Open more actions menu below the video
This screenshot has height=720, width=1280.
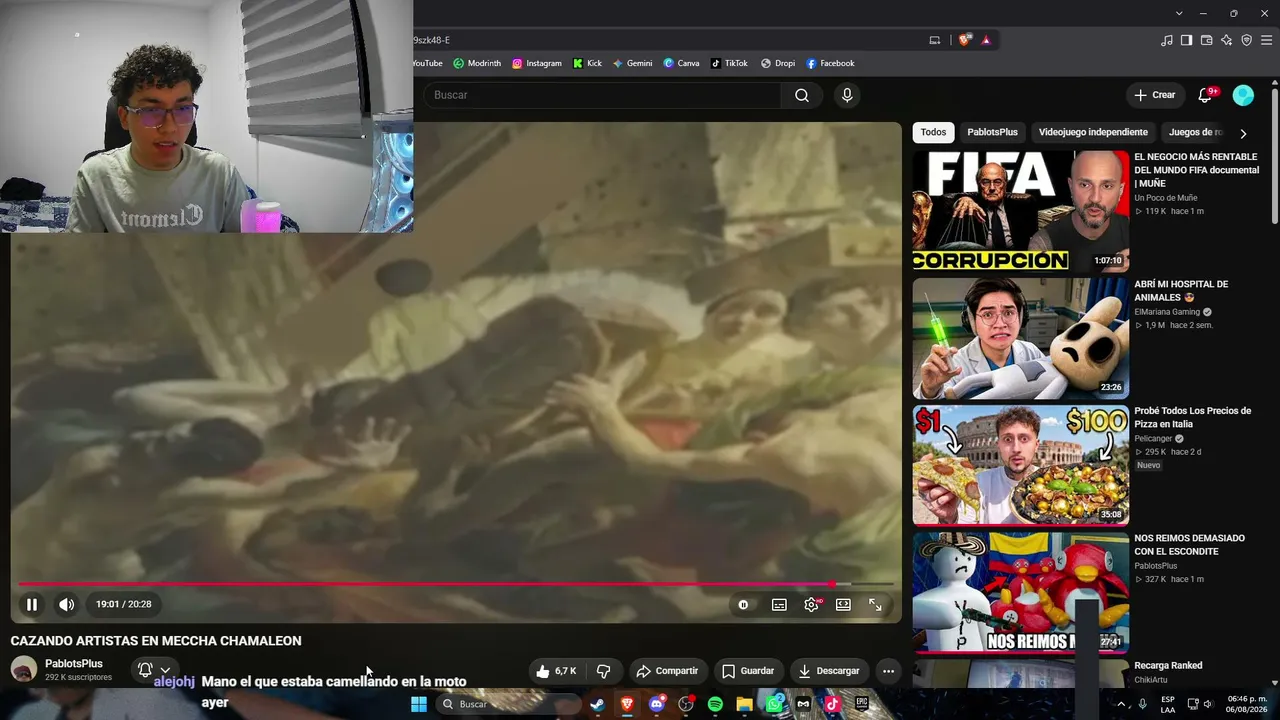888,671
